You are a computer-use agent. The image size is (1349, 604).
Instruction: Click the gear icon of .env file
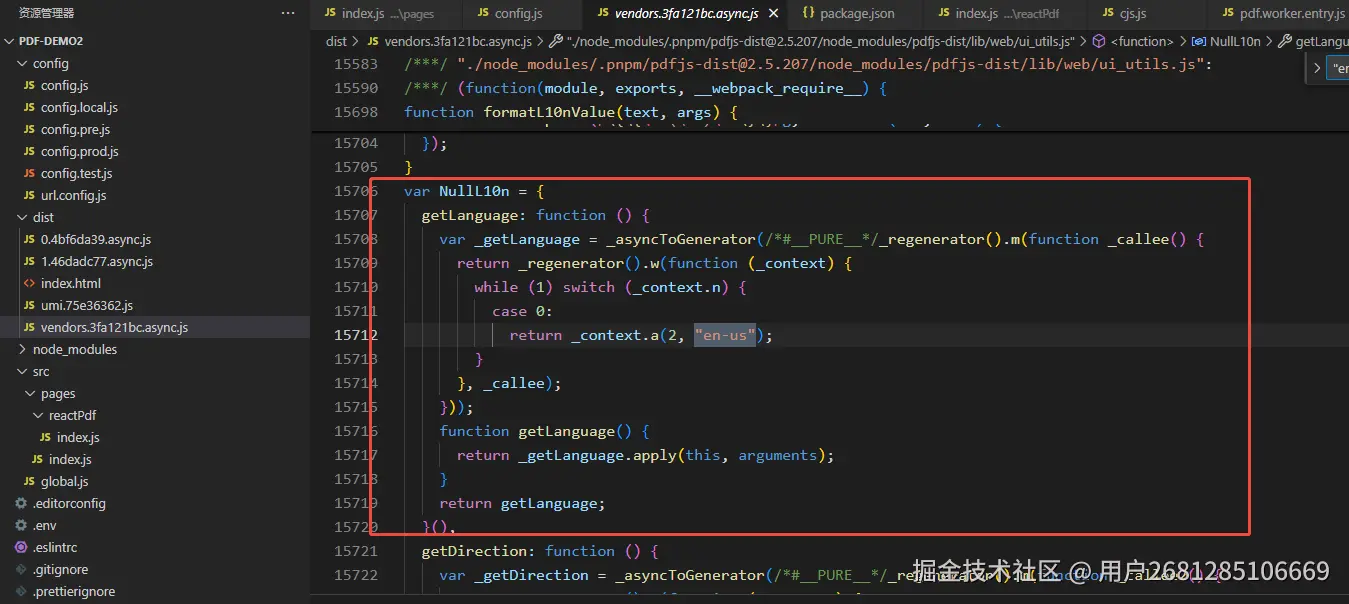coord(21,526)
